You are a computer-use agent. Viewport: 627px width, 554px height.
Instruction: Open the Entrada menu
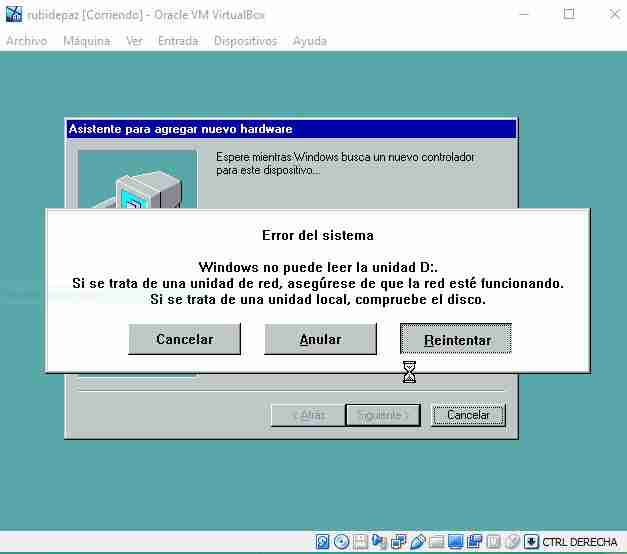point(178,41)
